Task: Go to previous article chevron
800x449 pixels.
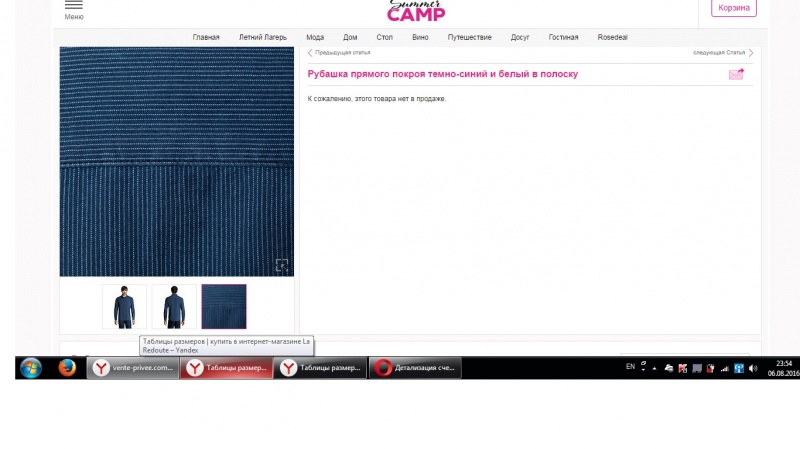Action: (x=310, y=53)
